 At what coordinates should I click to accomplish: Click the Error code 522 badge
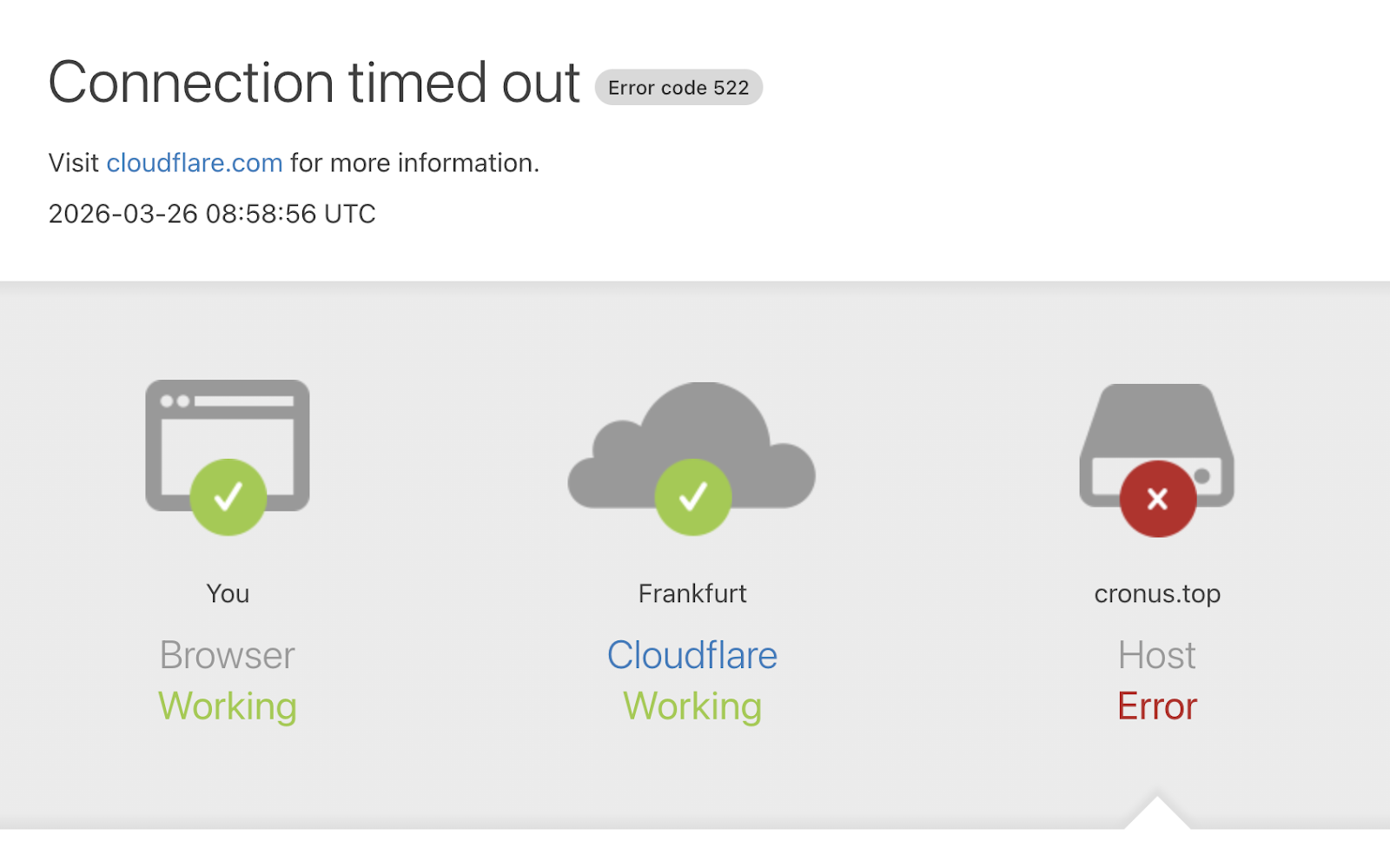678,88
